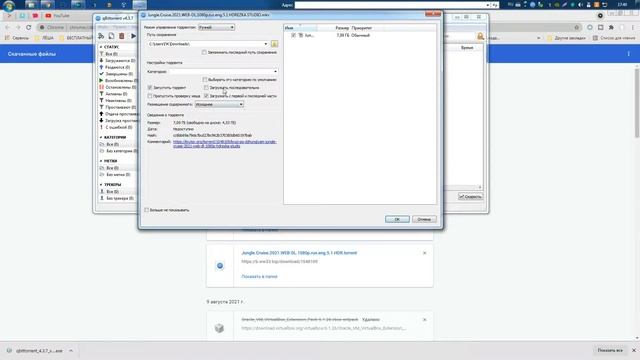Select the Paused status filter
Image resolution: width=640 pixels, height=360 pixels.
(x=118, y=87)
